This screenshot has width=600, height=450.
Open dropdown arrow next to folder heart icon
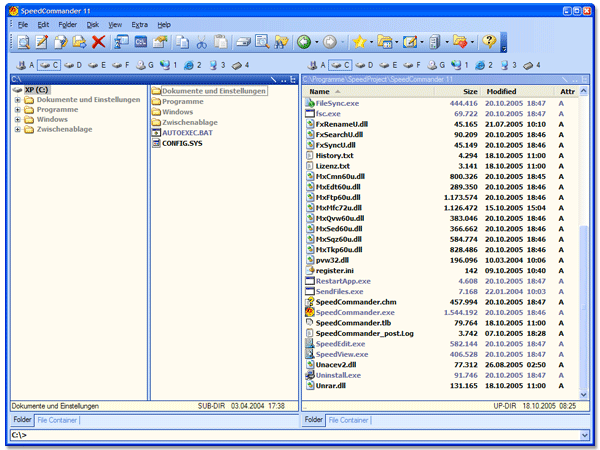point(472,42)
